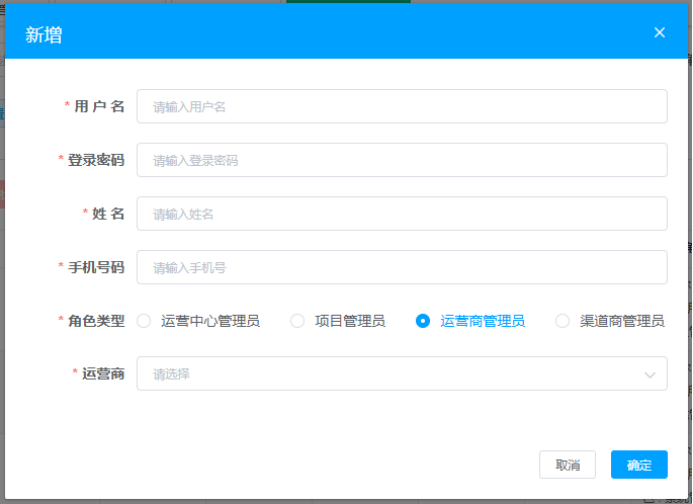Pick the 渠道商管理员 radio option
693x504 pixels.
[x=562, y=321]
